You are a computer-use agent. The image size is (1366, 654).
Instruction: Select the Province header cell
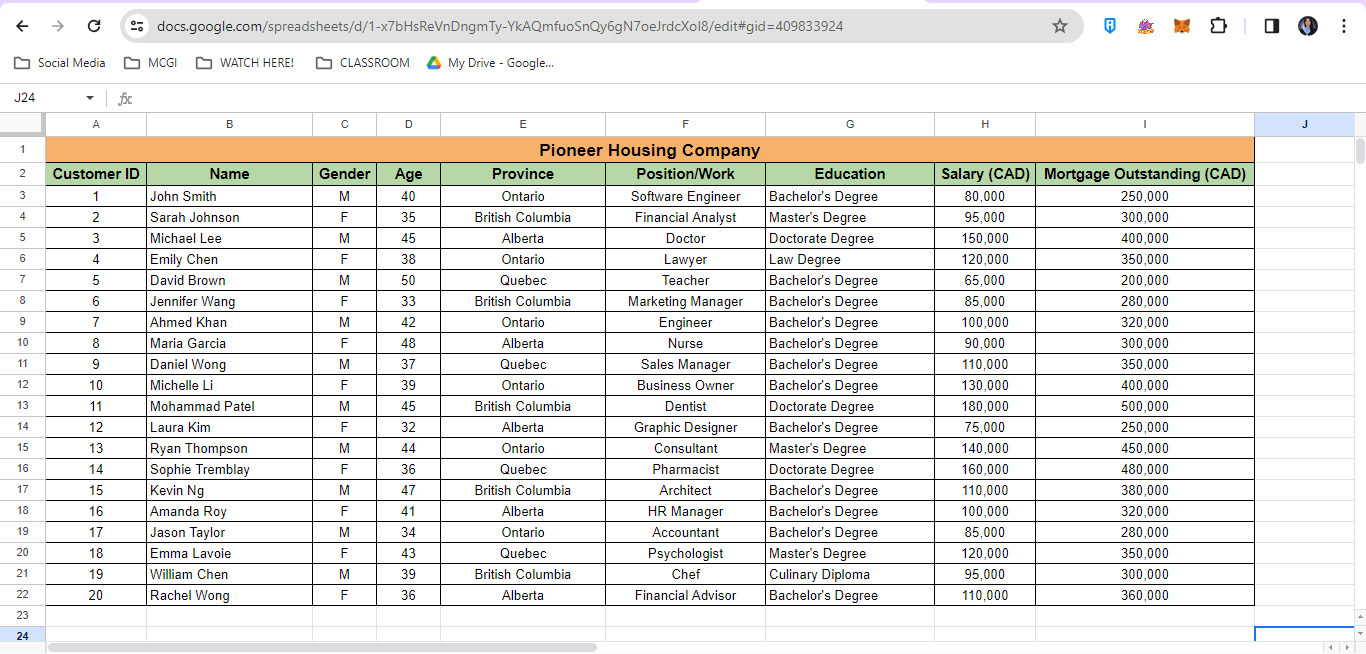pos(523,174)
